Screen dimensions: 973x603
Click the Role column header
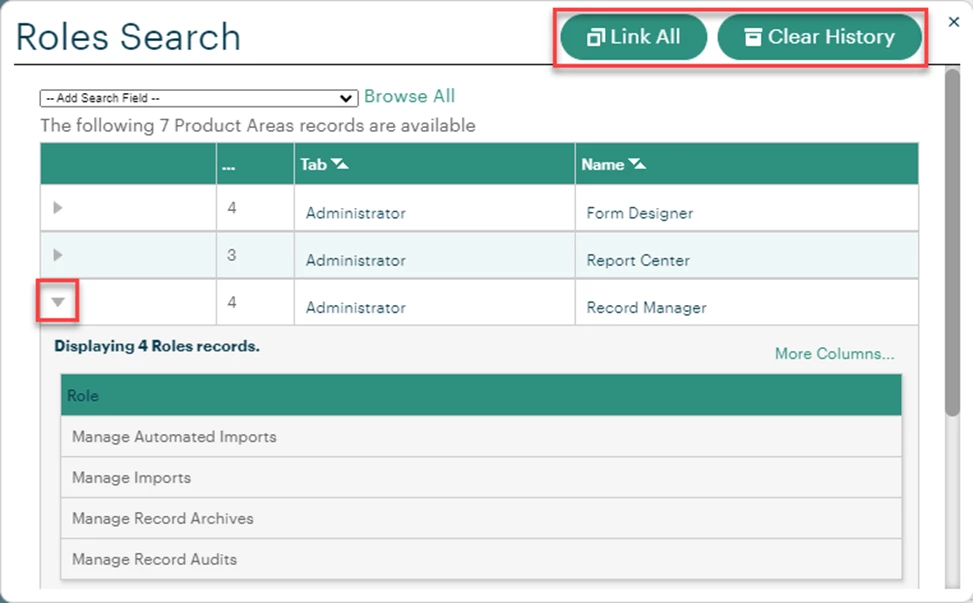(482, 395)
